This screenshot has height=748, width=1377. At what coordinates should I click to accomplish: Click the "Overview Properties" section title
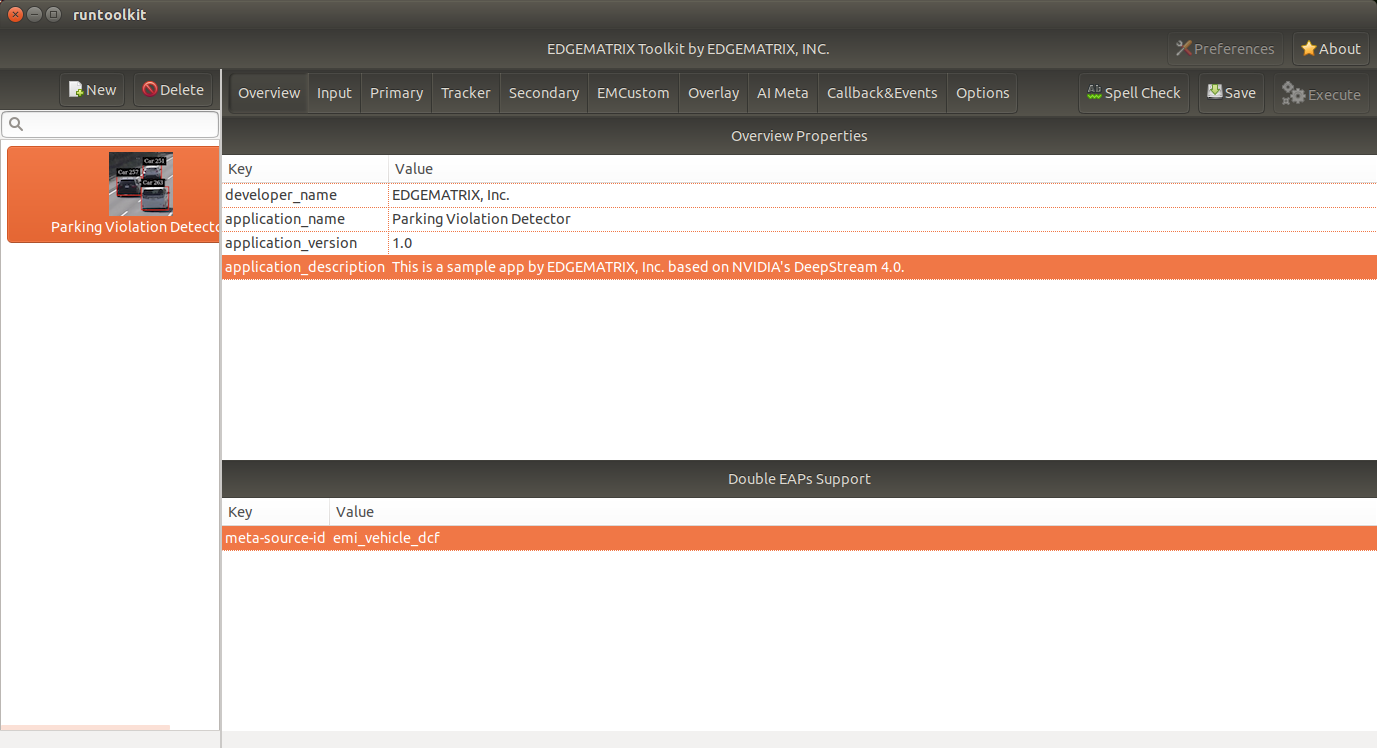click(x=799, y=136)
